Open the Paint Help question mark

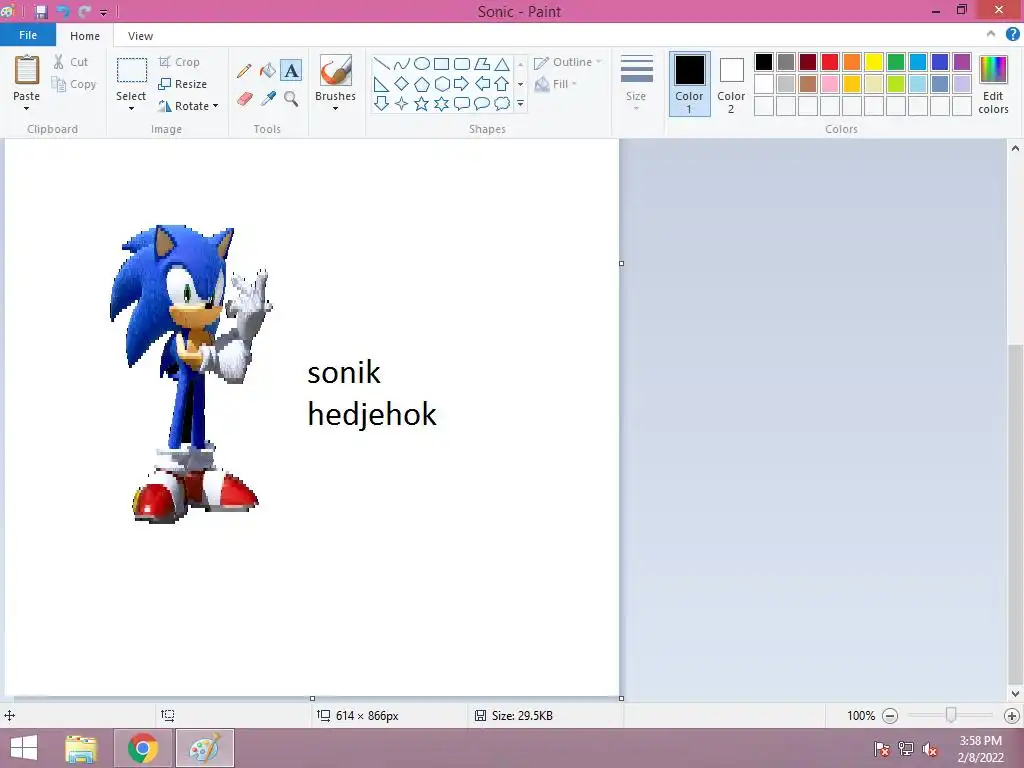(1012, 35)
